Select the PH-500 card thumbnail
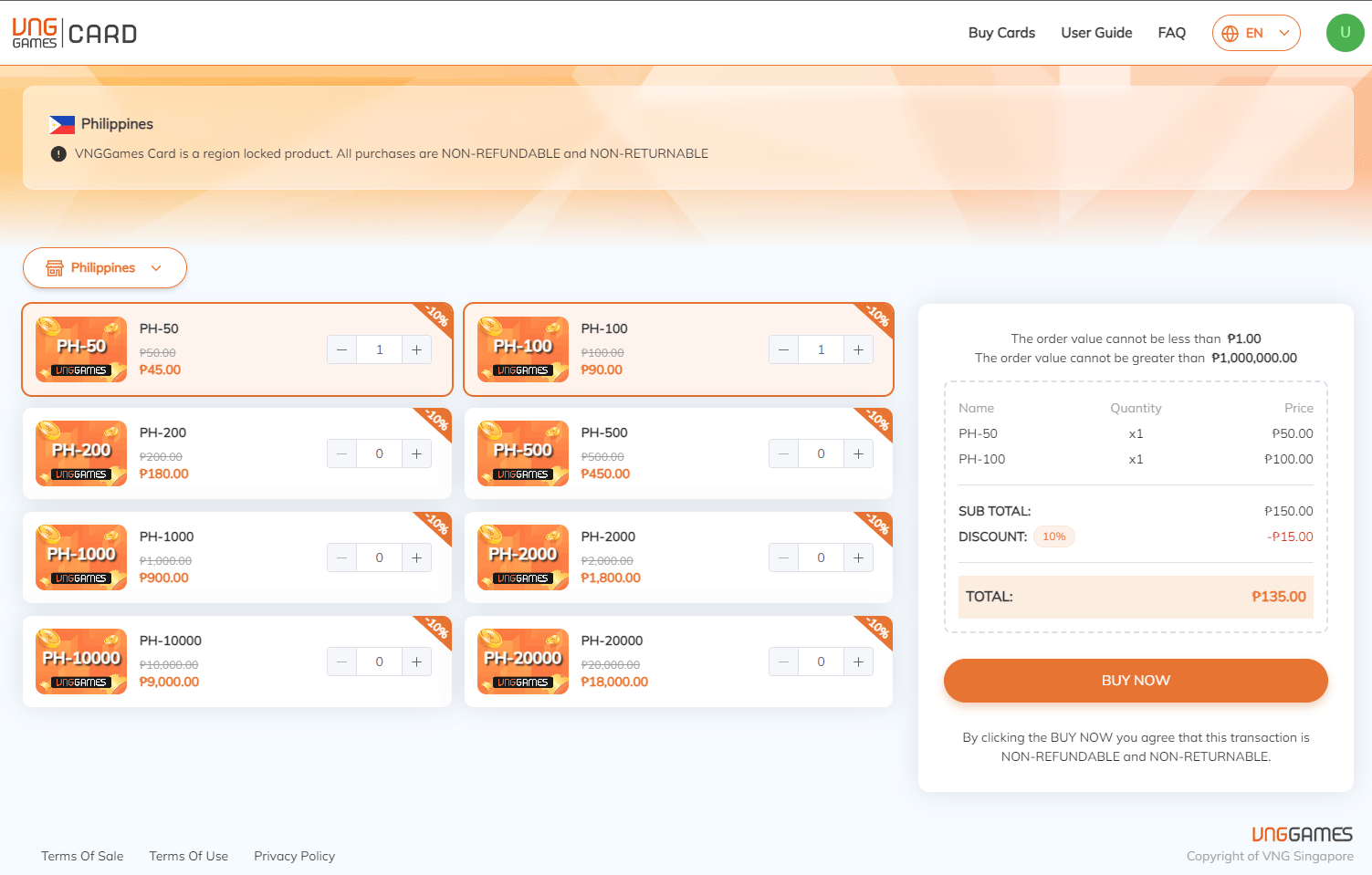1372x875 pixels. click(523, 453)
